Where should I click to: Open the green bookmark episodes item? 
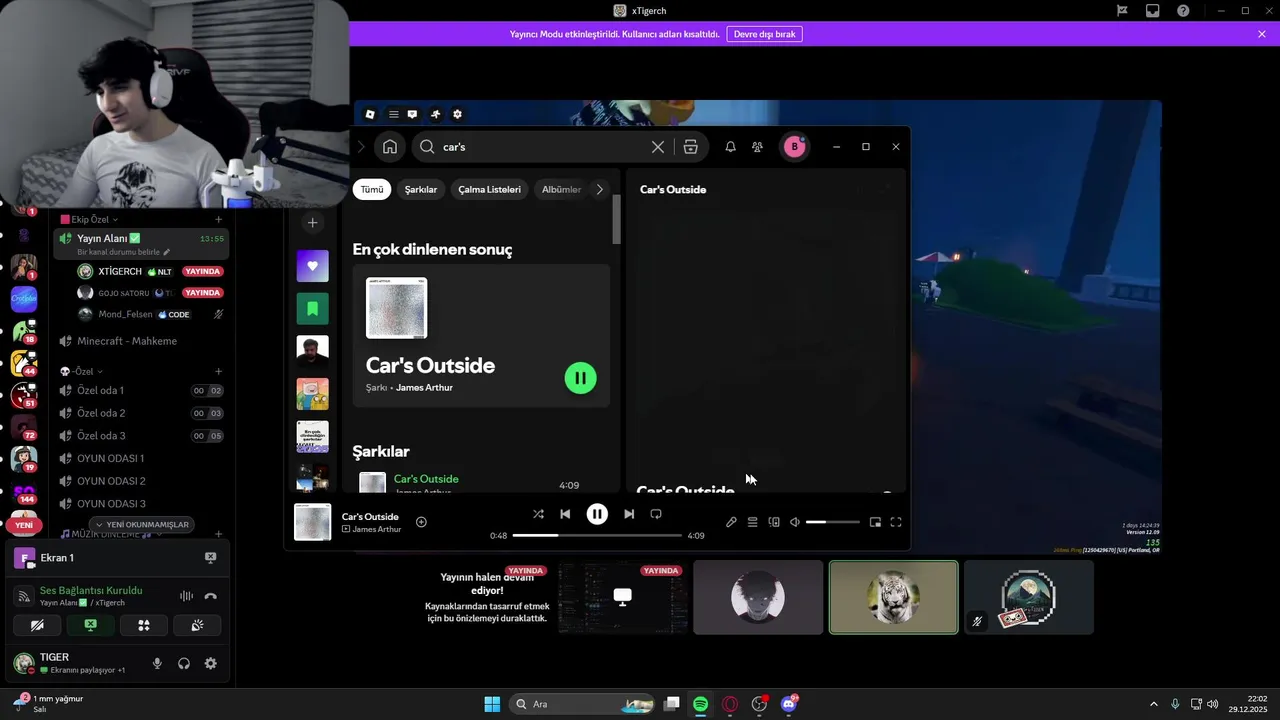pos(312,309)
